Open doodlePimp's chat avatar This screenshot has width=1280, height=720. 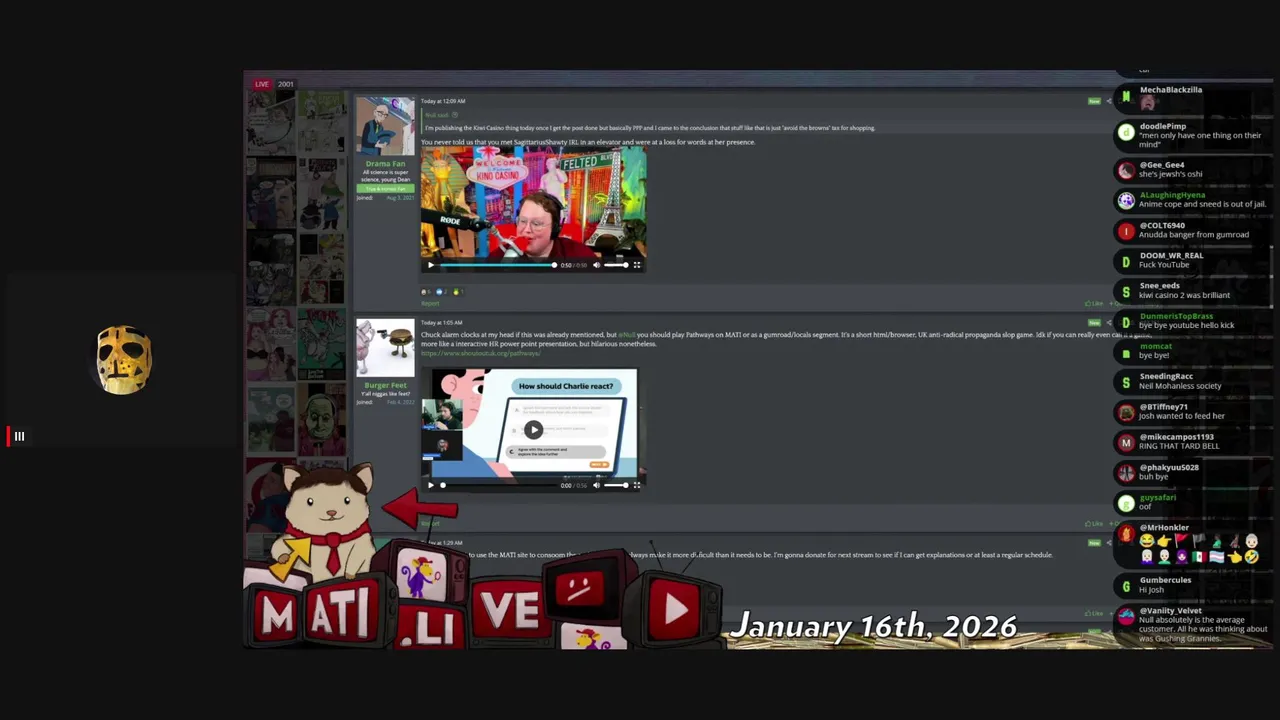1126,132
